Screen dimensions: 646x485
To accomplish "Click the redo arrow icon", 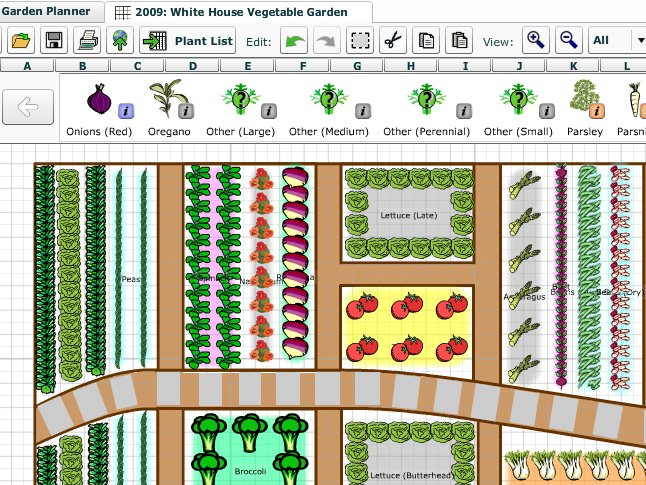I will [326, 41].
